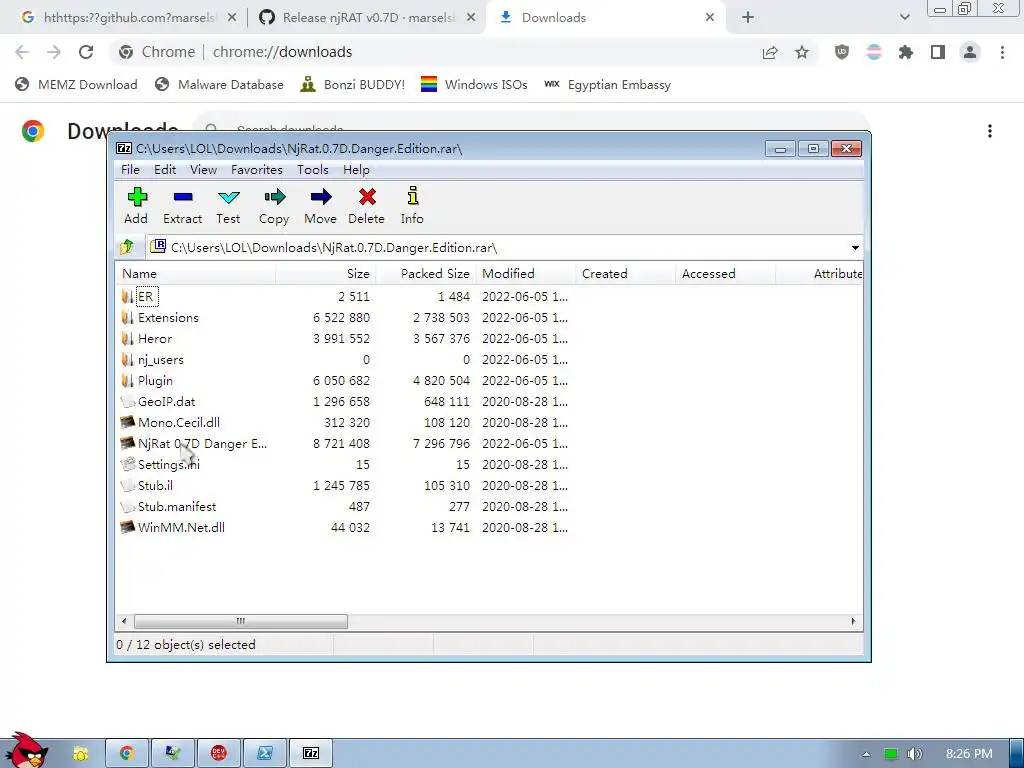Sort by Packed Size column header
Viewport: 1024px width, 768px height.
[x=426, y=274]
